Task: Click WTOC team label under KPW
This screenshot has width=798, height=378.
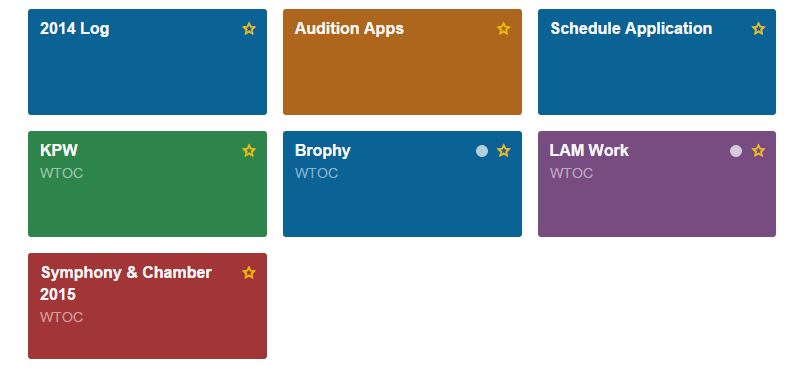Action: (62, 173)
